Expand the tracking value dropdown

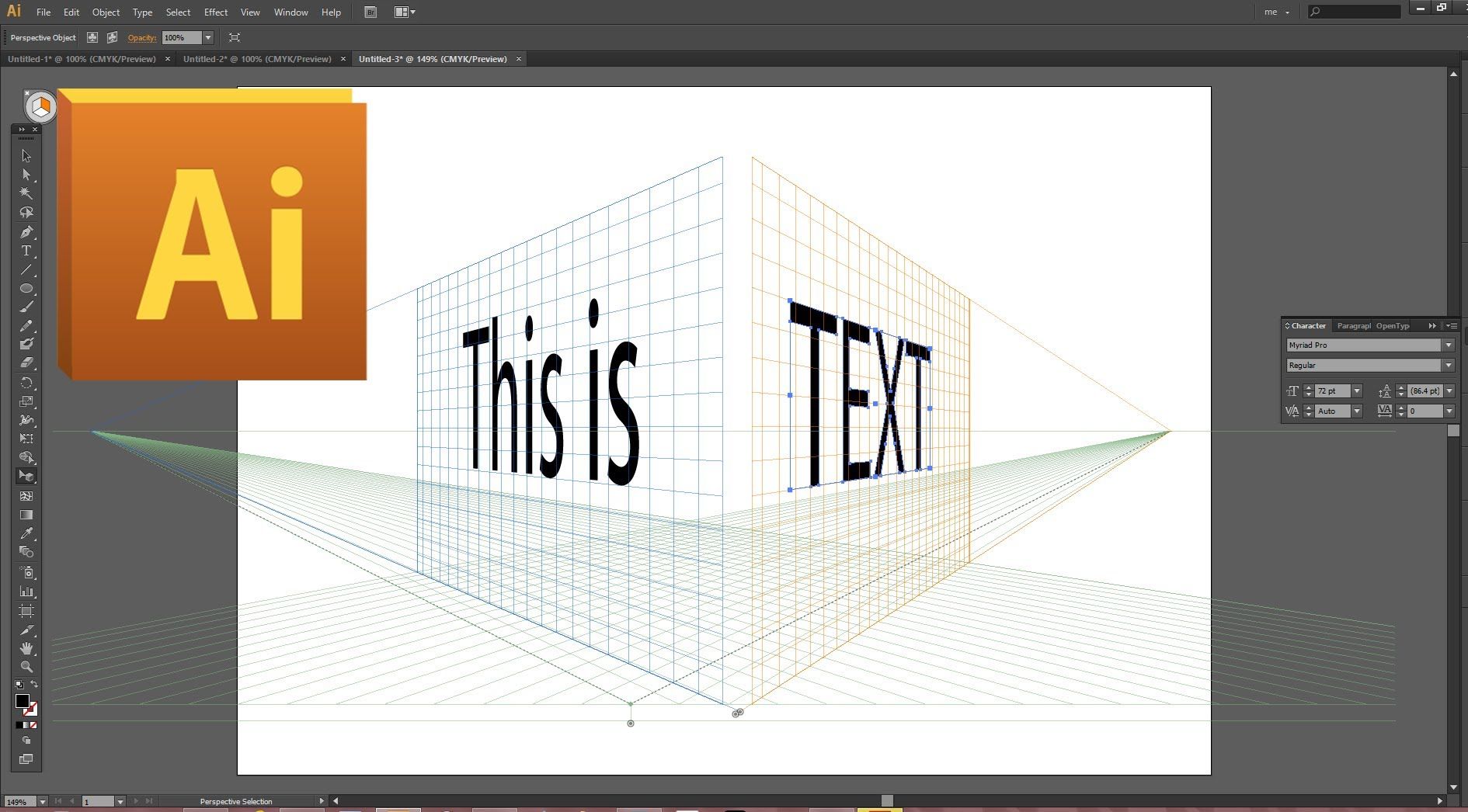[x=1449, y=411]
